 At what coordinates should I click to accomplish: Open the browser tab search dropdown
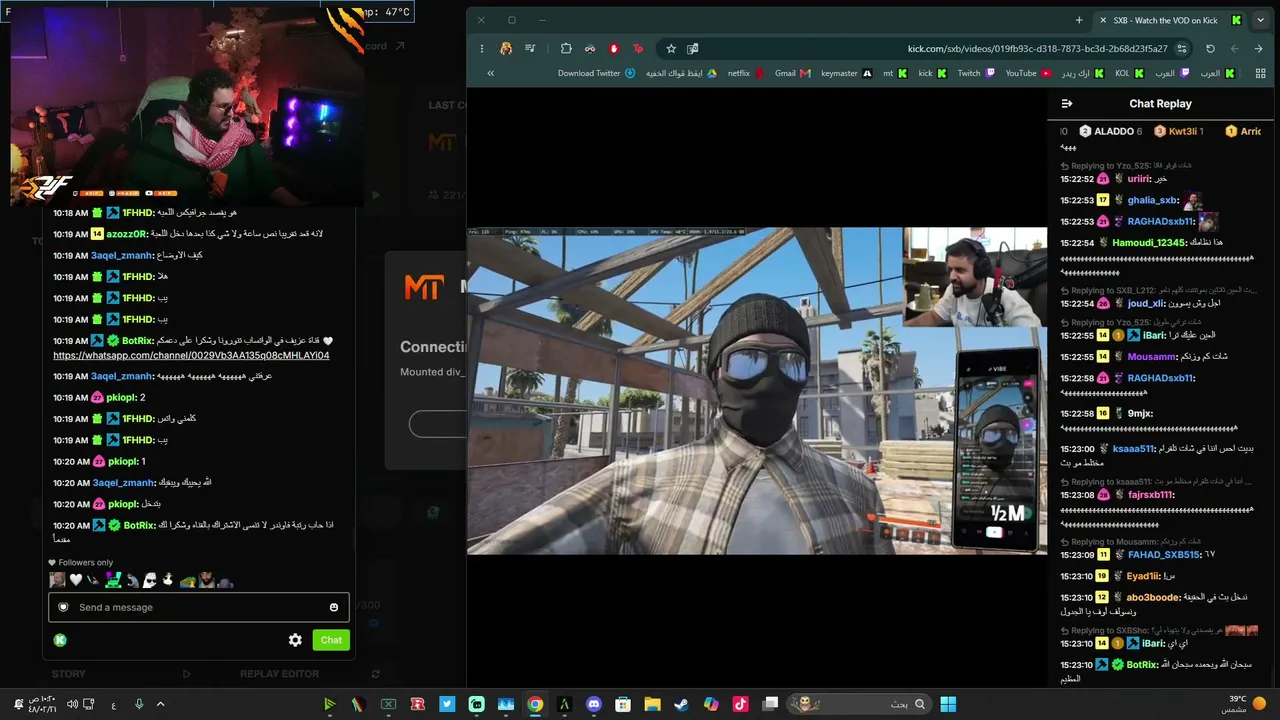coord(1260,20)
